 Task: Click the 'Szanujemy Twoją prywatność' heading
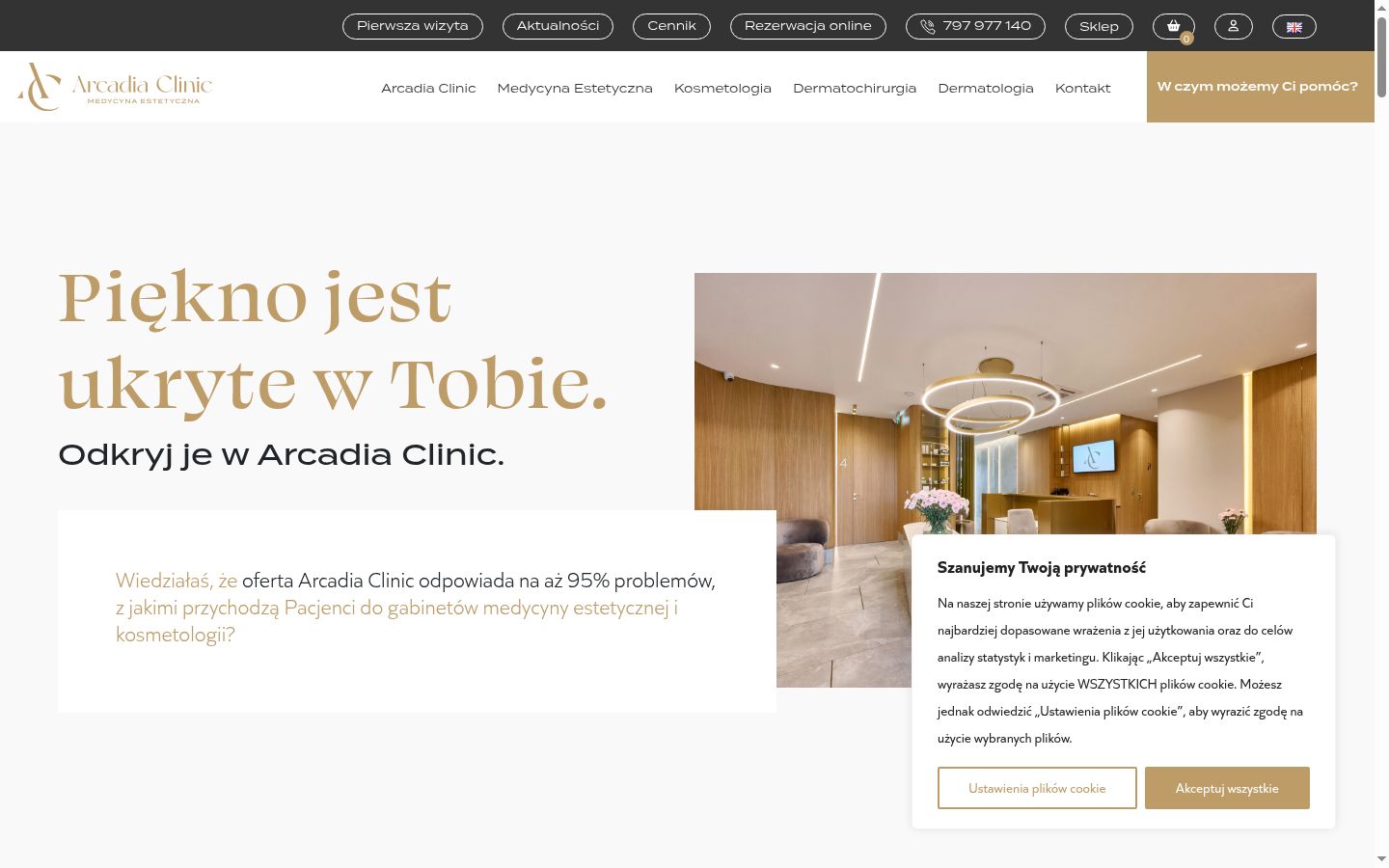point(1042,567)
